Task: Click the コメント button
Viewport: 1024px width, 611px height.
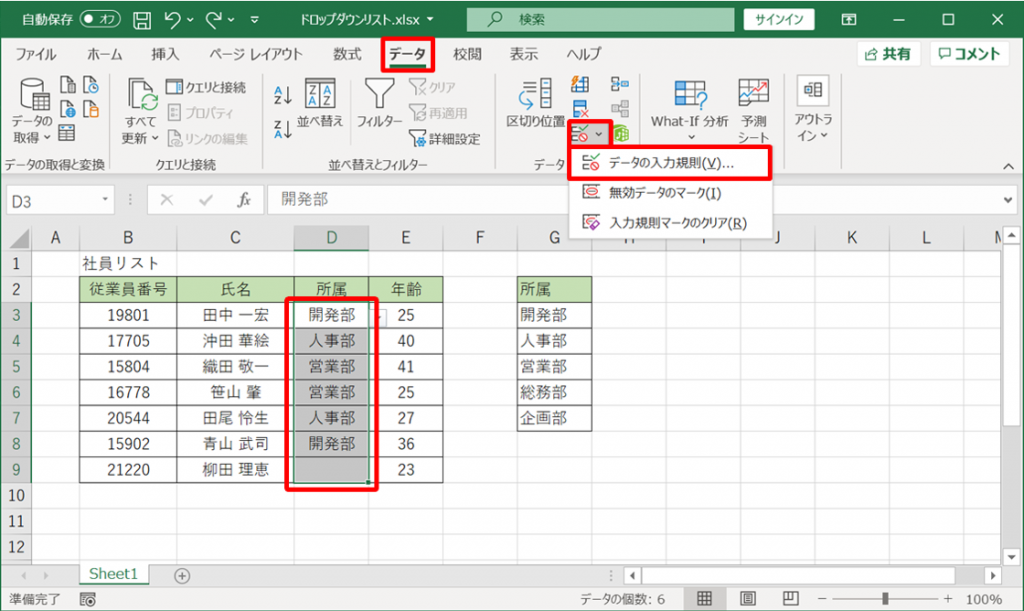Action: tap(969, 54)
